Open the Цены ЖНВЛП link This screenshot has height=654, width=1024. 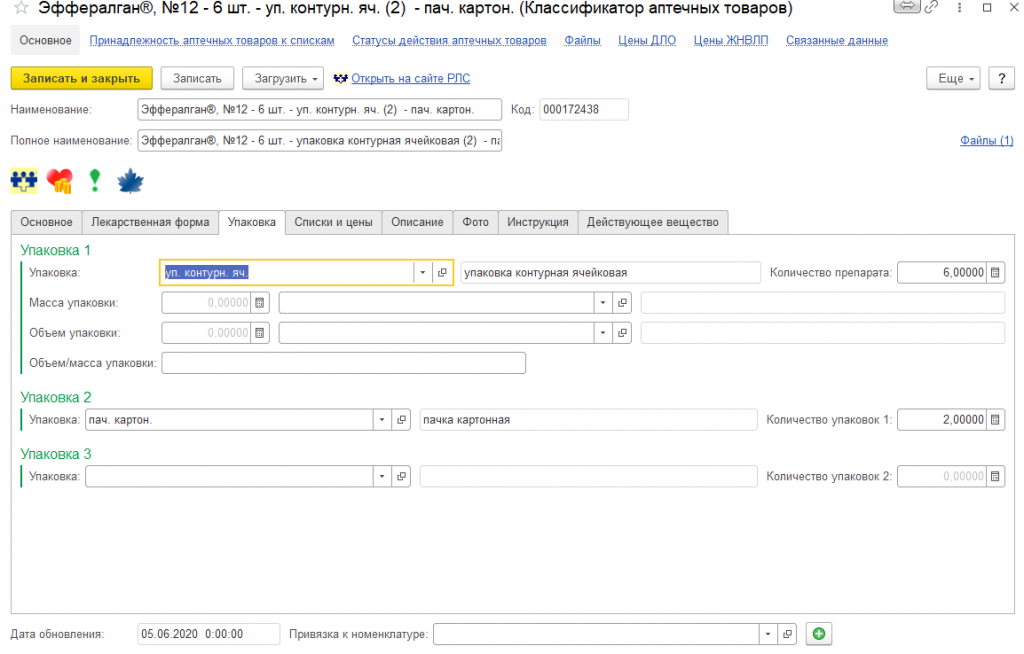731,41
